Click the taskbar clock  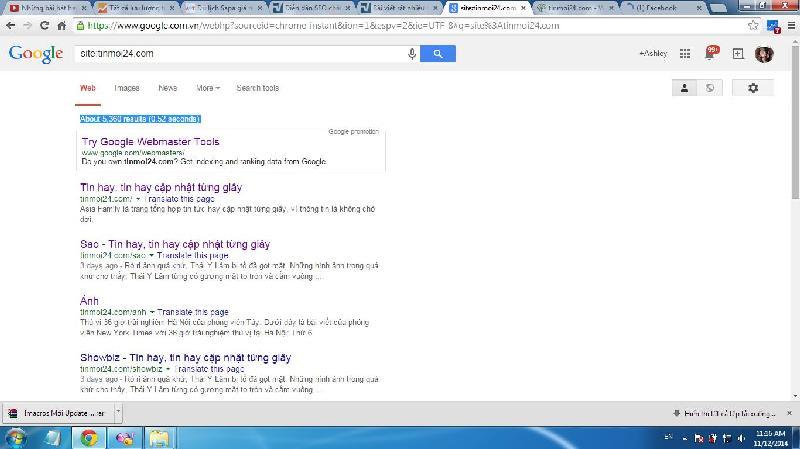tap(771, 438)
